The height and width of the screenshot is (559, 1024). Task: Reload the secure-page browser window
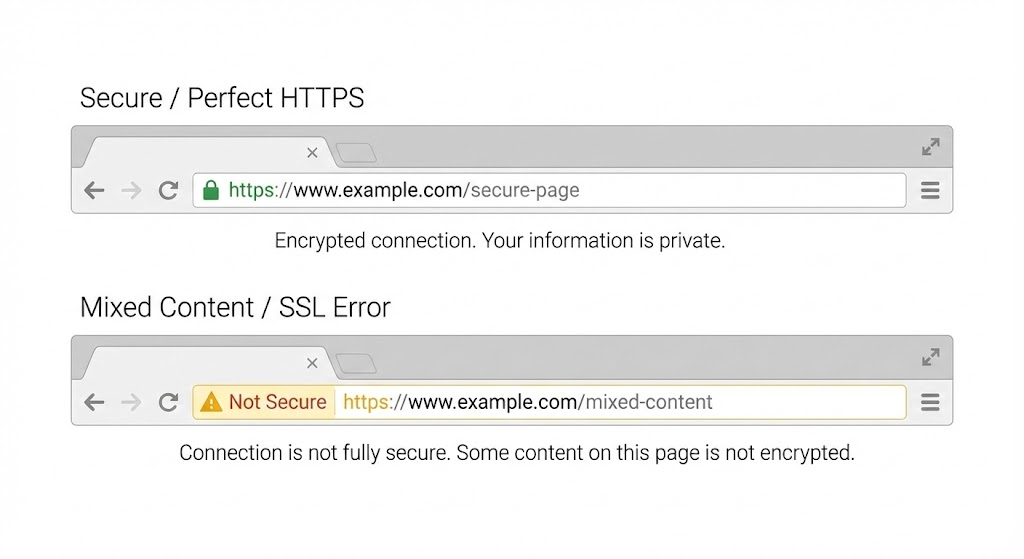point(168,190)
